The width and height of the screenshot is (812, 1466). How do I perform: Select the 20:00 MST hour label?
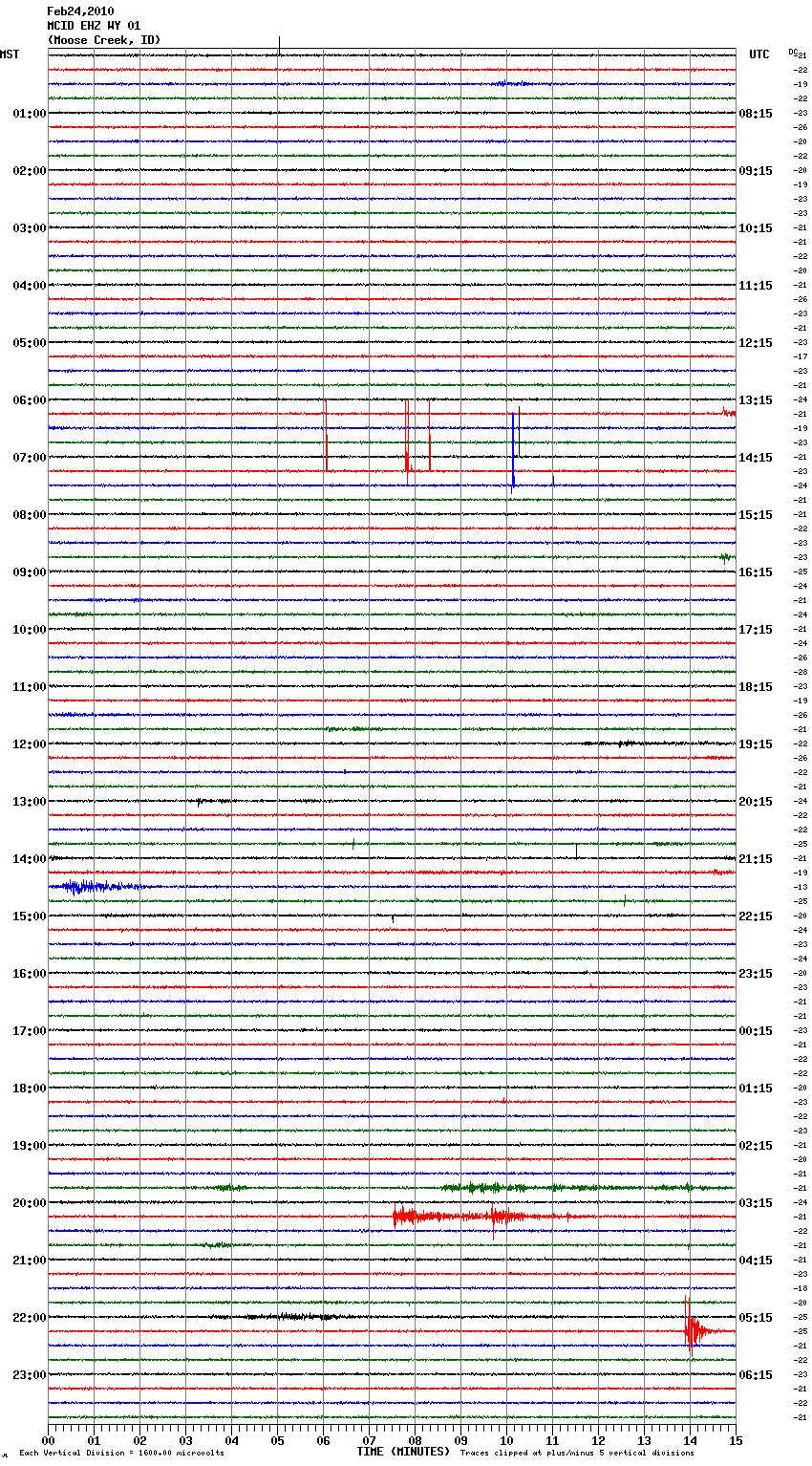coord(30,1203)
